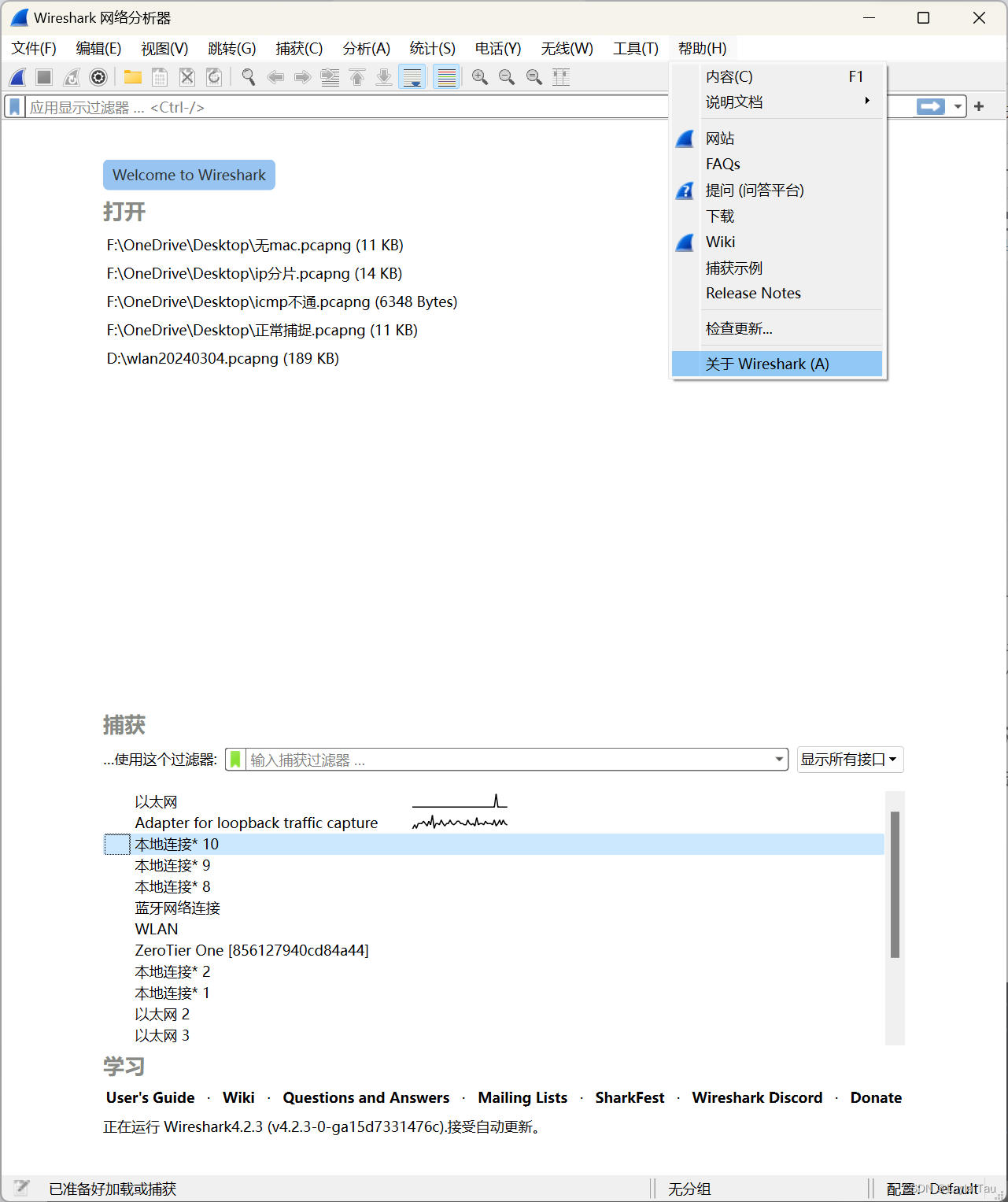Image resolution: width=1008 pixels, height=1202 pixels.
Task: Open recent file wlan20240304.pcapng
Action: point(223,358)
